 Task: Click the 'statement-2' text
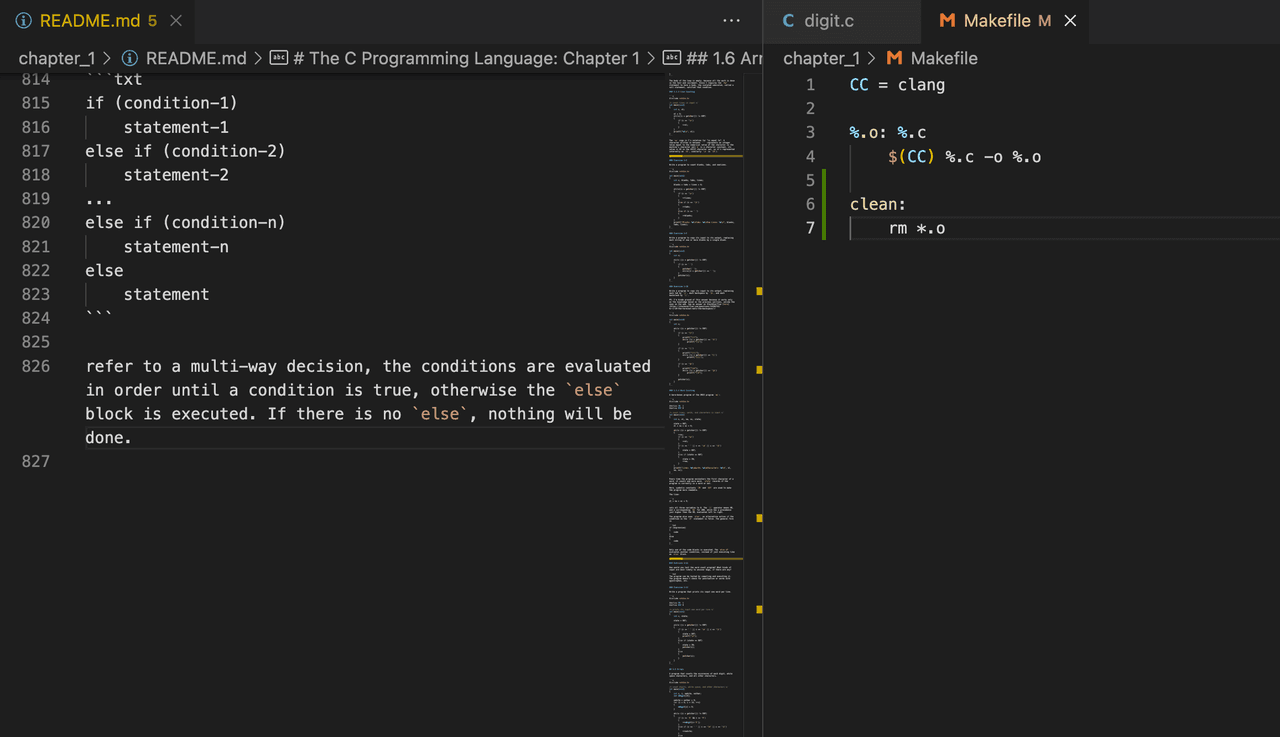176,175
